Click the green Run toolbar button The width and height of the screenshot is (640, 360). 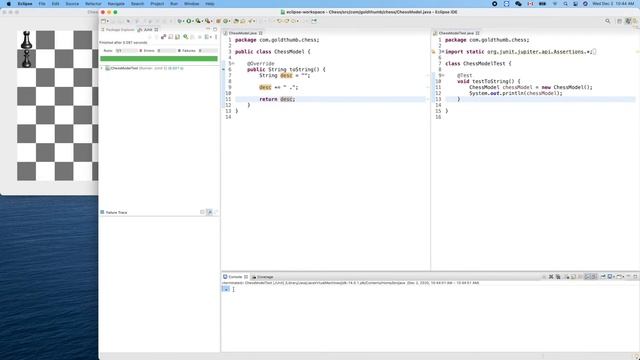click(189, 21)
